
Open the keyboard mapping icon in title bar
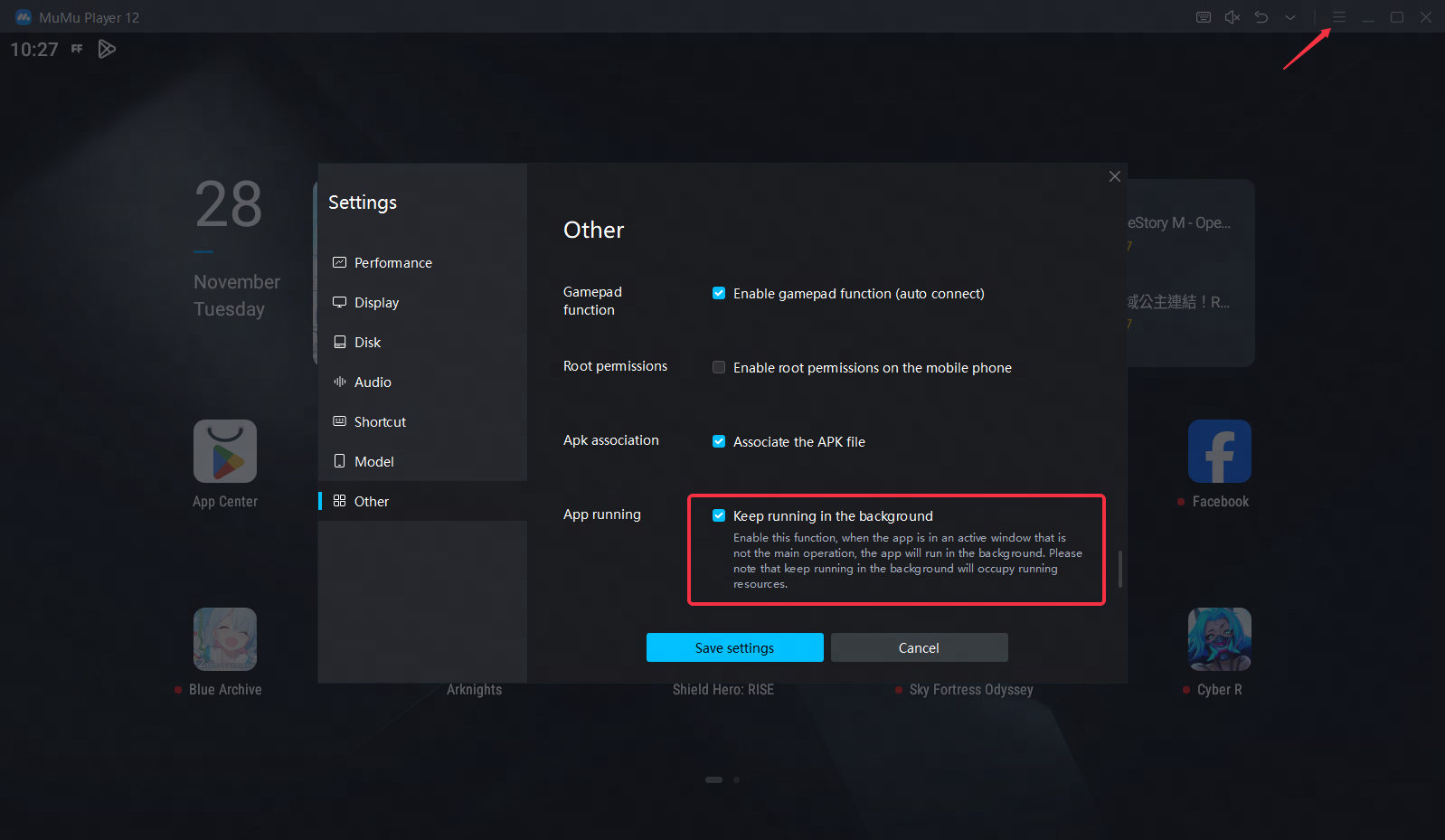pos(1203,17)
